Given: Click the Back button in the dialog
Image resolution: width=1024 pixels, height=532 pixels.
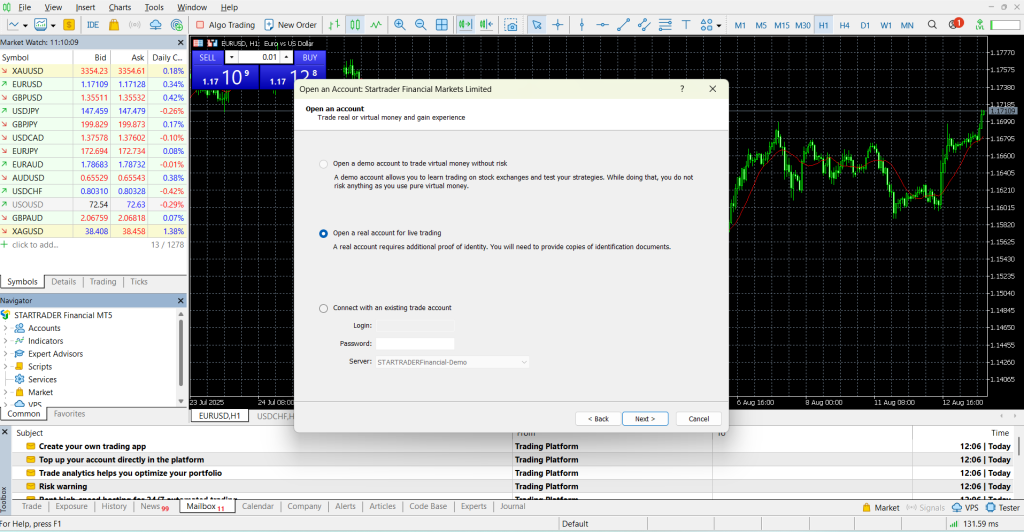Looking at the screenshot, I should point(598,419).
